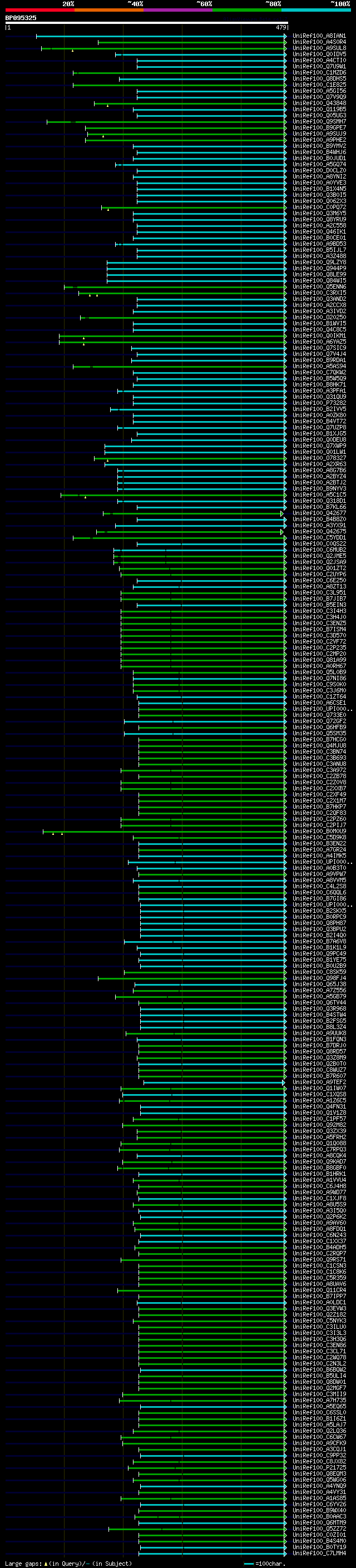Click the white query sequence bar

(x=147, y=23)
